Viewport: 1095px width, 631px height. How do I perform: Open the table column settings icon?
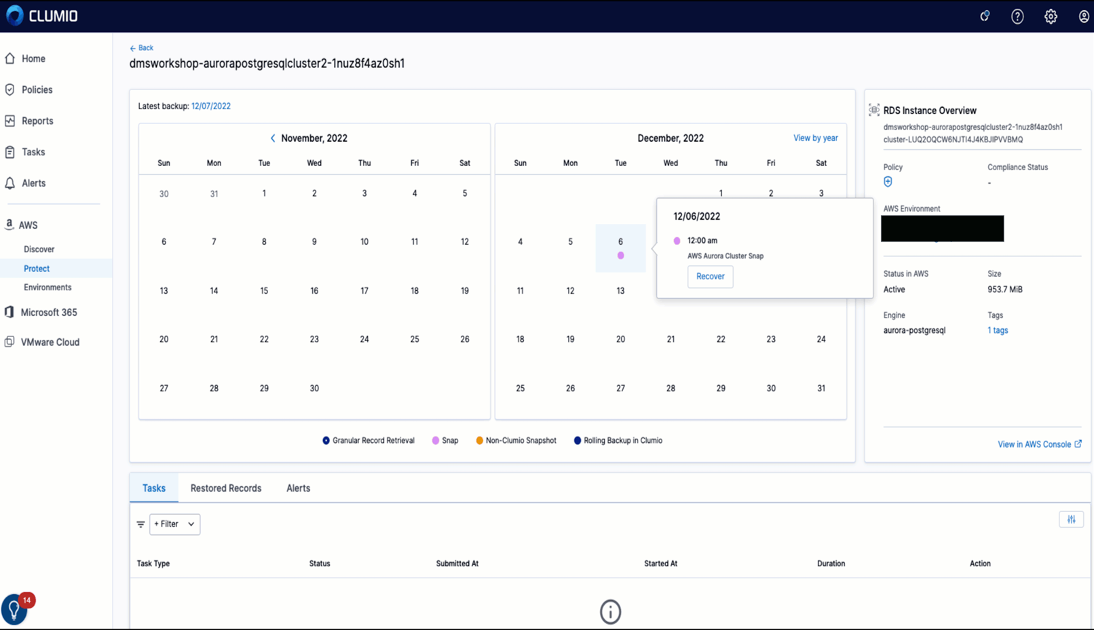(x=1071, y=519)
